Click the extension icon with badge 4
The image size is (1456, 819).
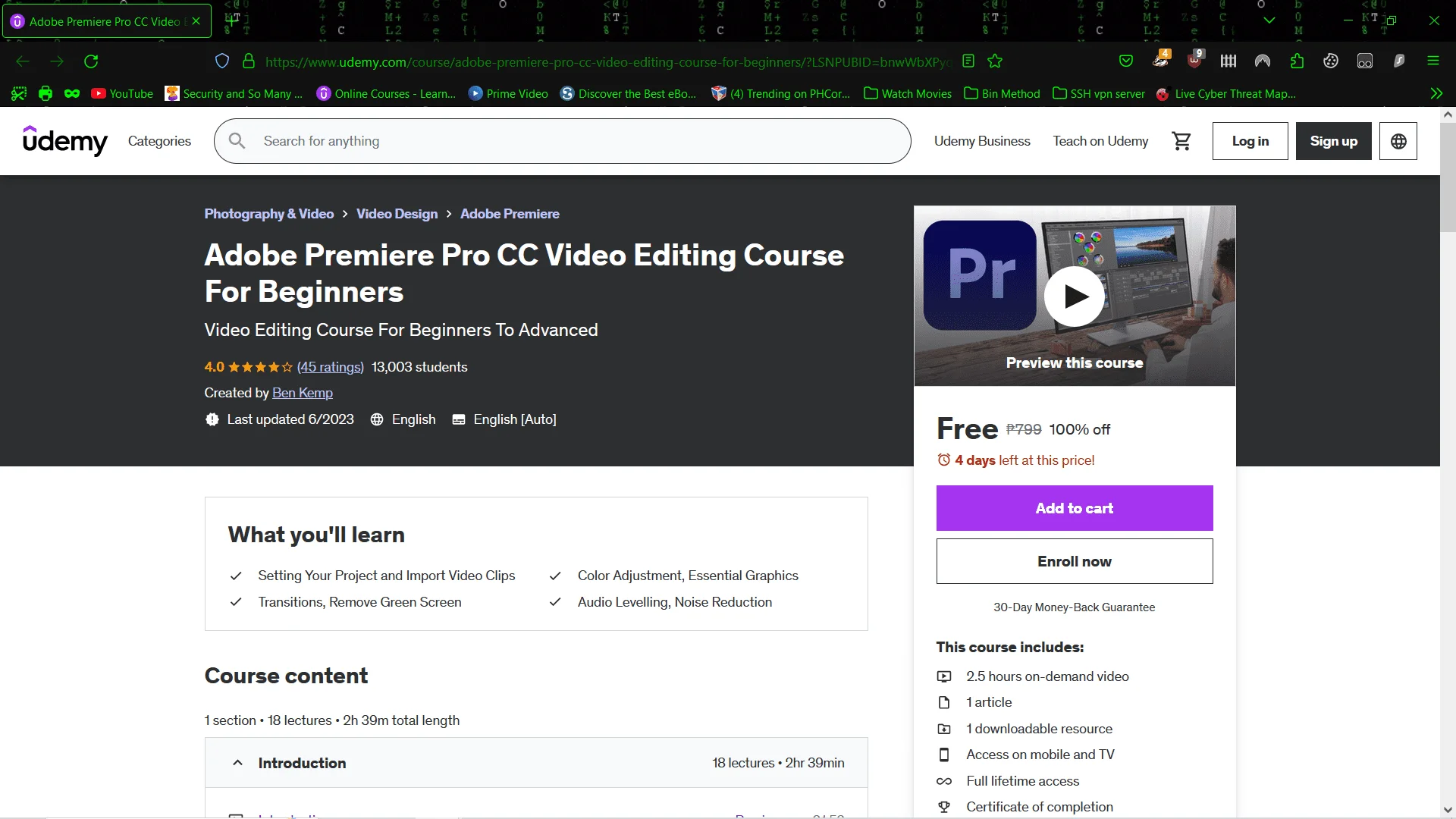[1162, 60]
